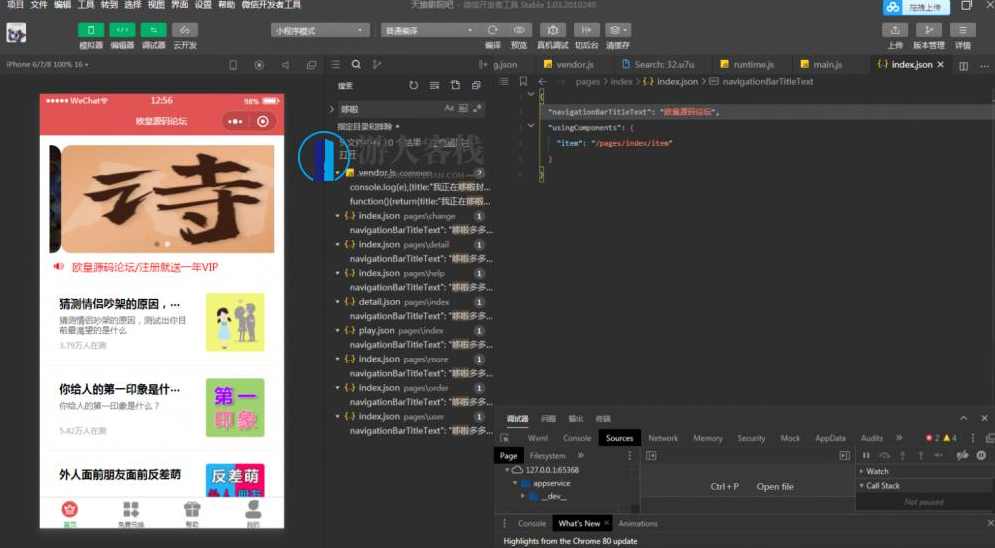Expand the iPhone 6/7/8 device selector
The height and width of the screenshot is (548, 995).
pyautogui.click(x=47, y=65)
